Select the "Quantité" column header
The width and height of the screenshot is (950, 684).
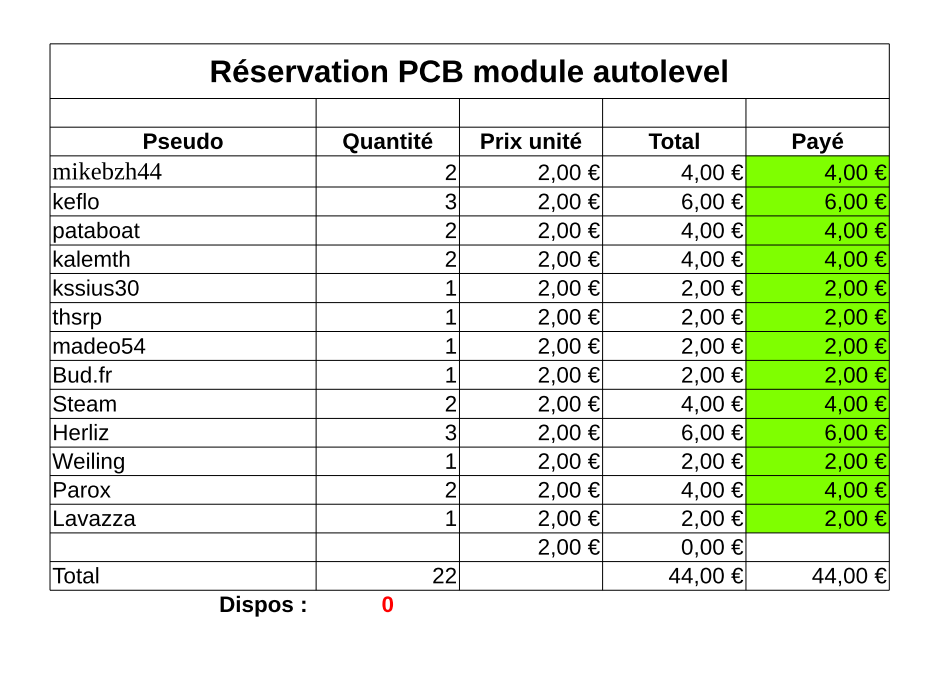click(x=387, y=142)
